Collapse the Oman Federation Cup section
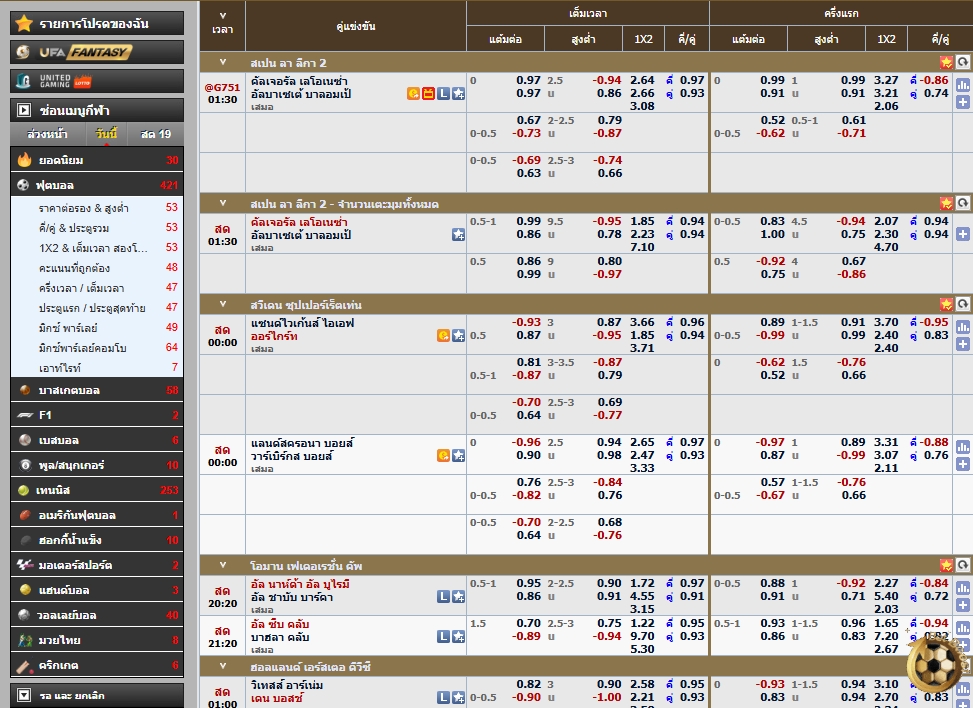The height and width of the screenshot is (708, 973). pyautogui.click(x=223, y=565)
